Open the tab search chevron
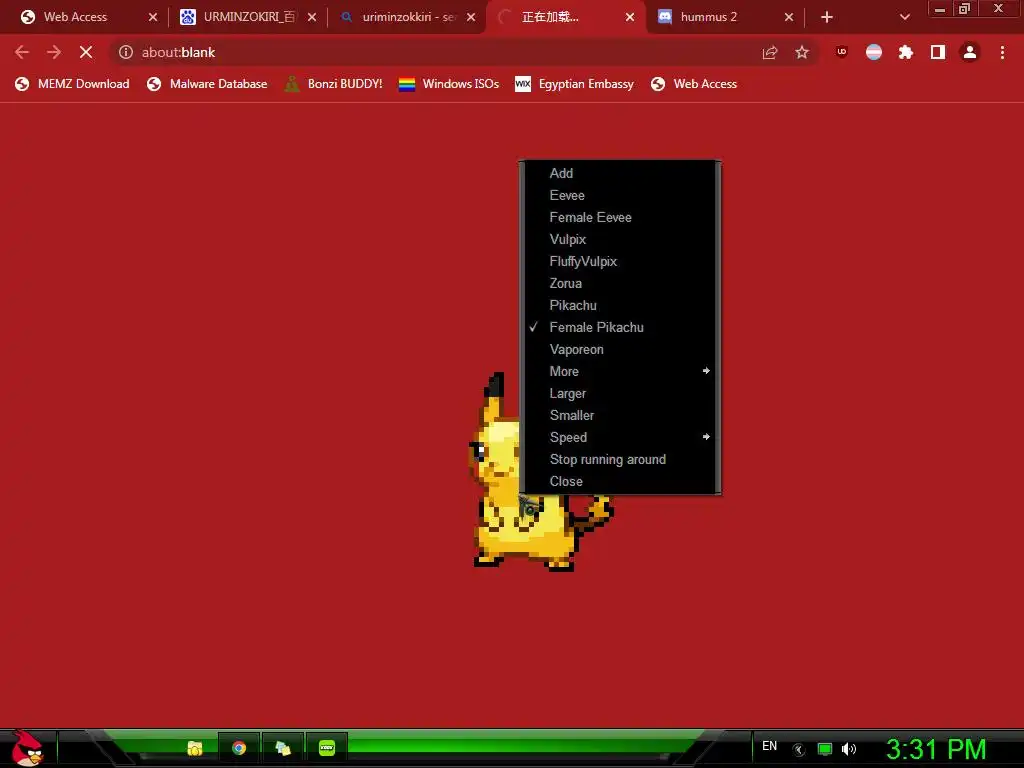Image resolution: width=1024 pixels, height=768 pixels. [x=904, y=17]
